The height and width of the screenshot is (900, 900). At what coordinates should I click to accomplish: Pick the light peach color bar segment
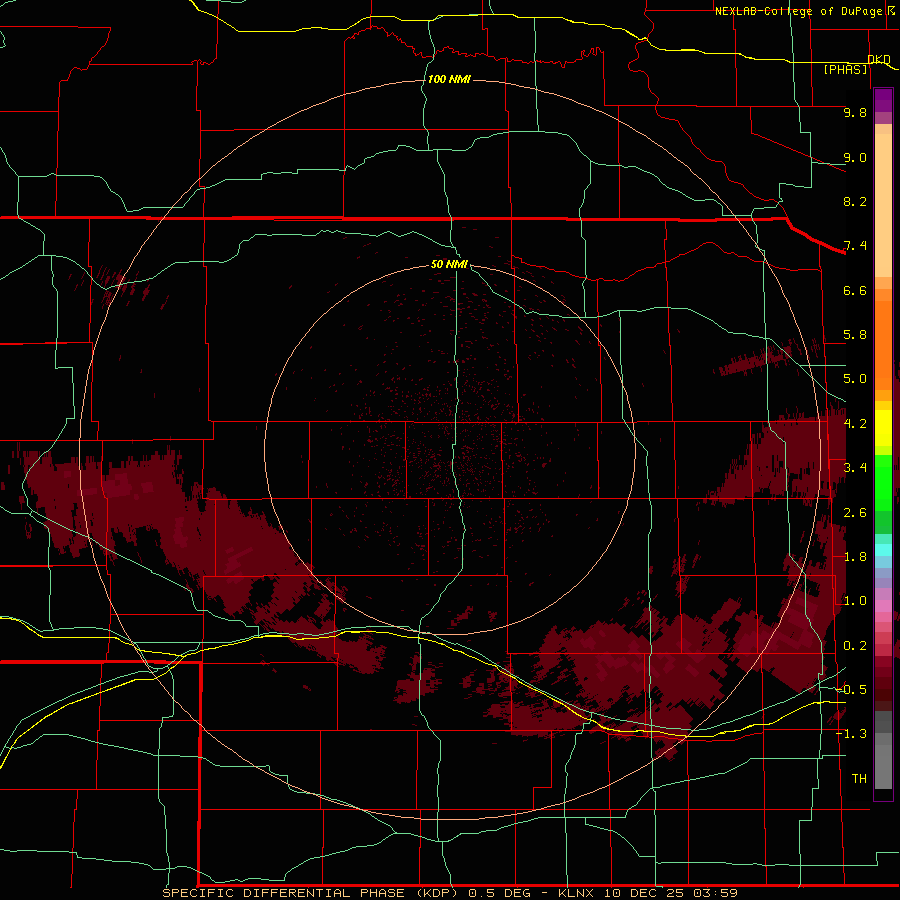pos(883,205)
